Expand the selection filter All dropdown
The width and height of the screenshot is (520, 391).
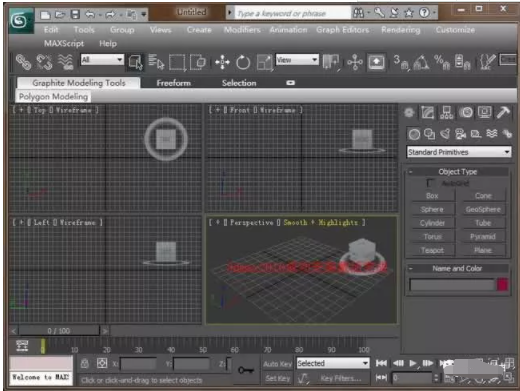(102, 60)
